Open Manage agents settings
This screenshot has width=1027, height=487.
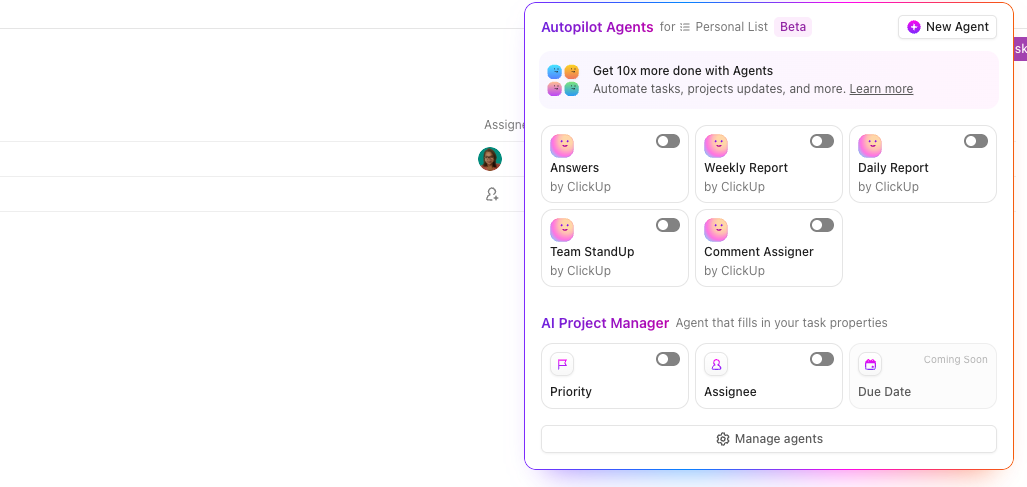click(769, 439)
